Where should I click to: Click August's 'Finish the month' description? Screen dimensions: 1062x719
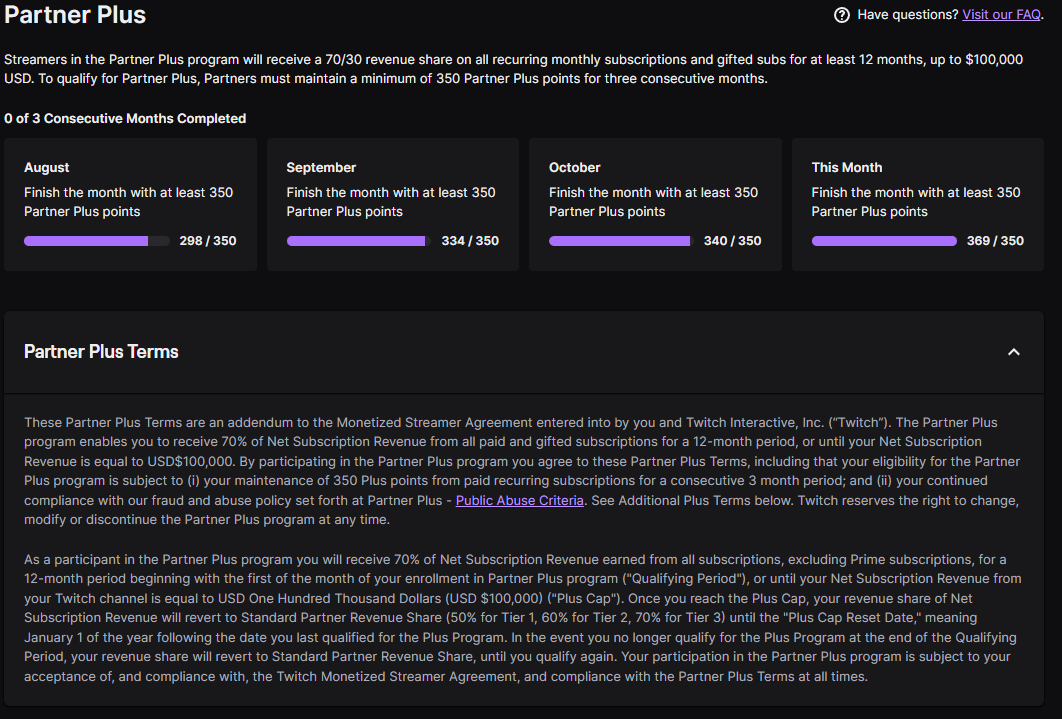tap(129, 202)
